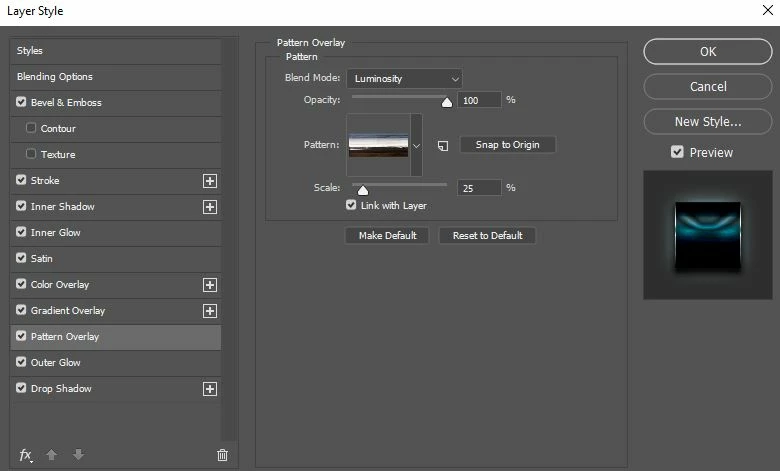Click the style preview thumbnail

[708, 235]
